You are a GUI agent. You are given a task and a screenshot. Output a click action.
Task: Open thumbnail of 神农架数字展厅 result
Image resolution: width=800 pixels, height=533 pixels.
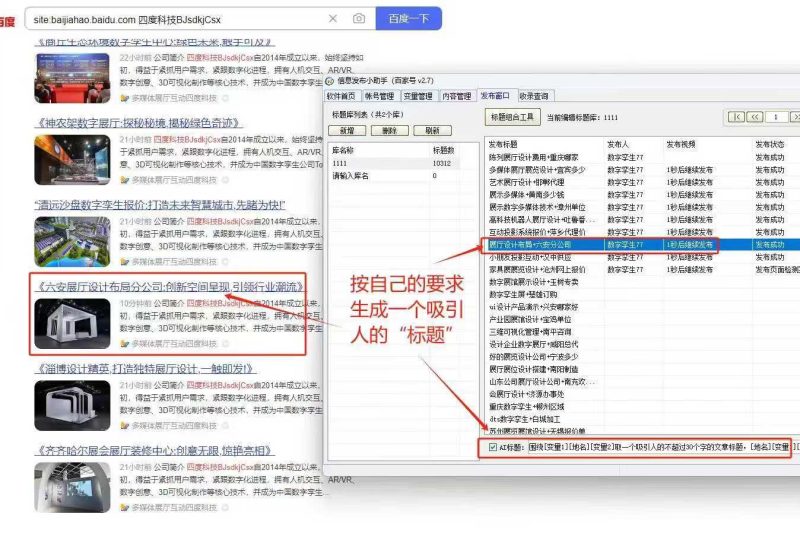[x=72, y=160]
